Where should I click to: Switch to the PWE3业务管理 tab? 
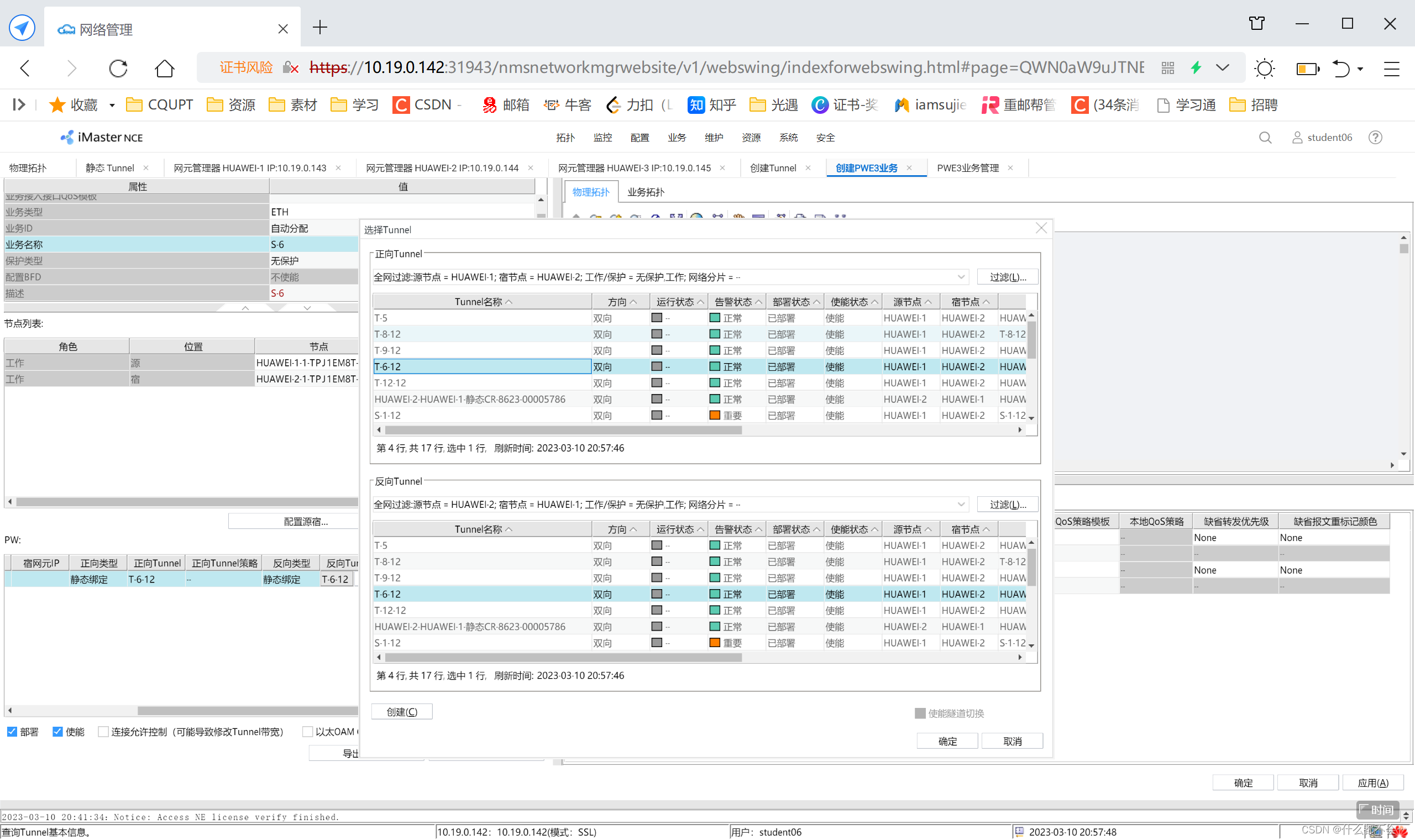[967, 168]
